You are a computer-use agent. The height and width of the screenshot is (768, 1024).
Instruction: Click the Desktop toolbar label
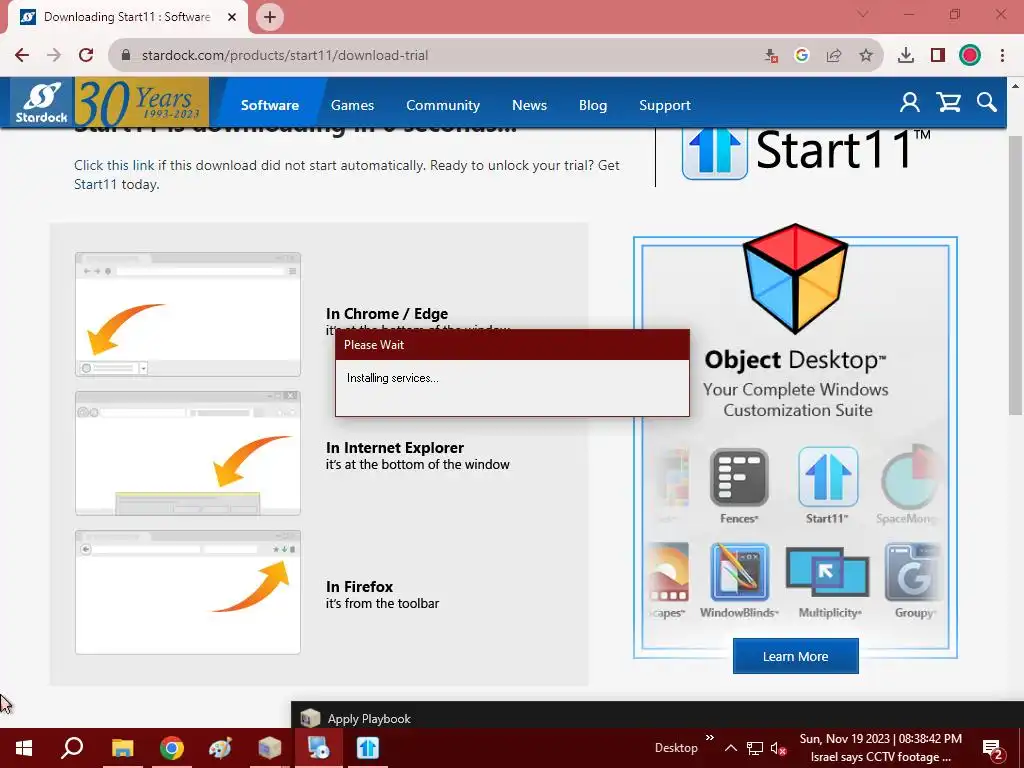point(676,748)
